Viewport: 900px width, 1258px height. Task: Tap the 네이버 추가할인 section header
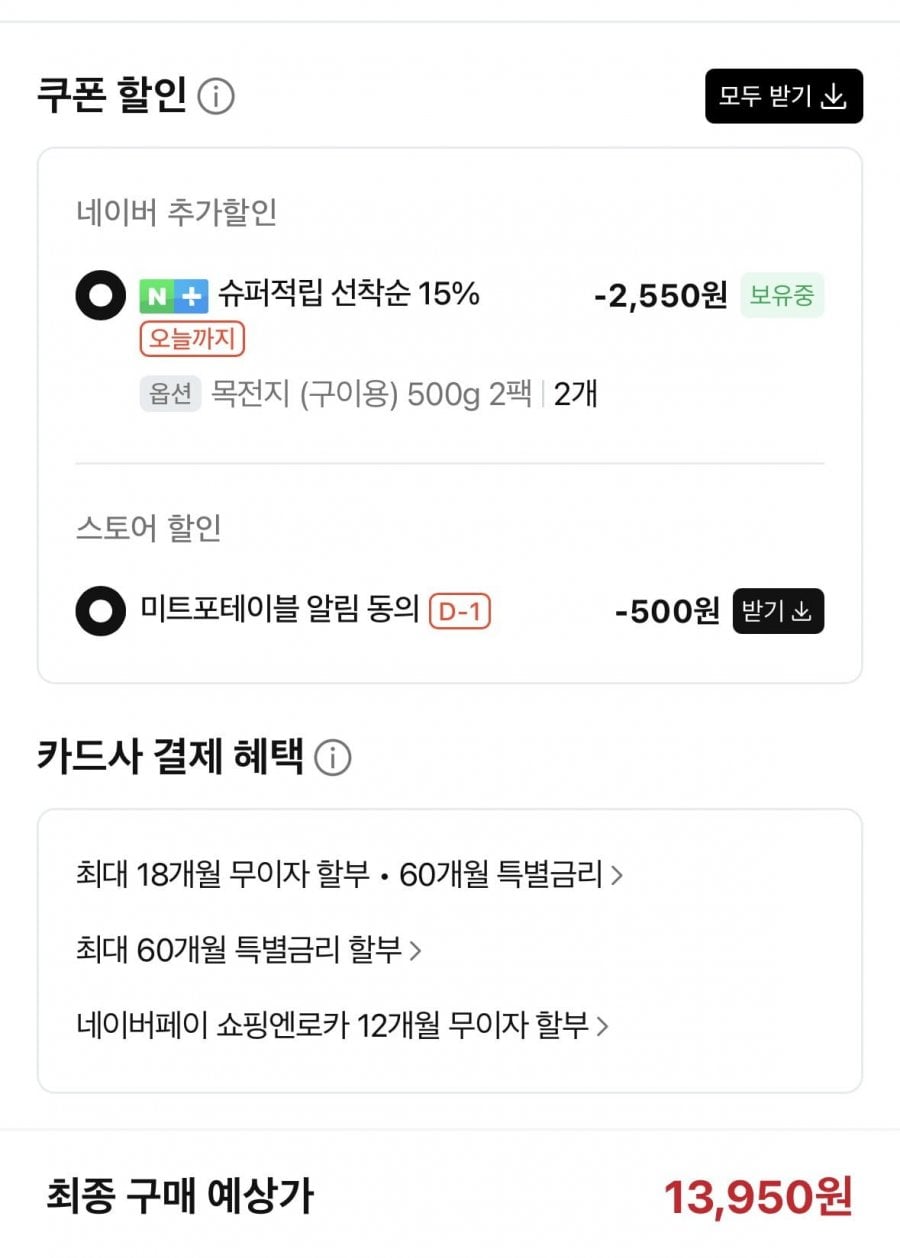point(177,213)
